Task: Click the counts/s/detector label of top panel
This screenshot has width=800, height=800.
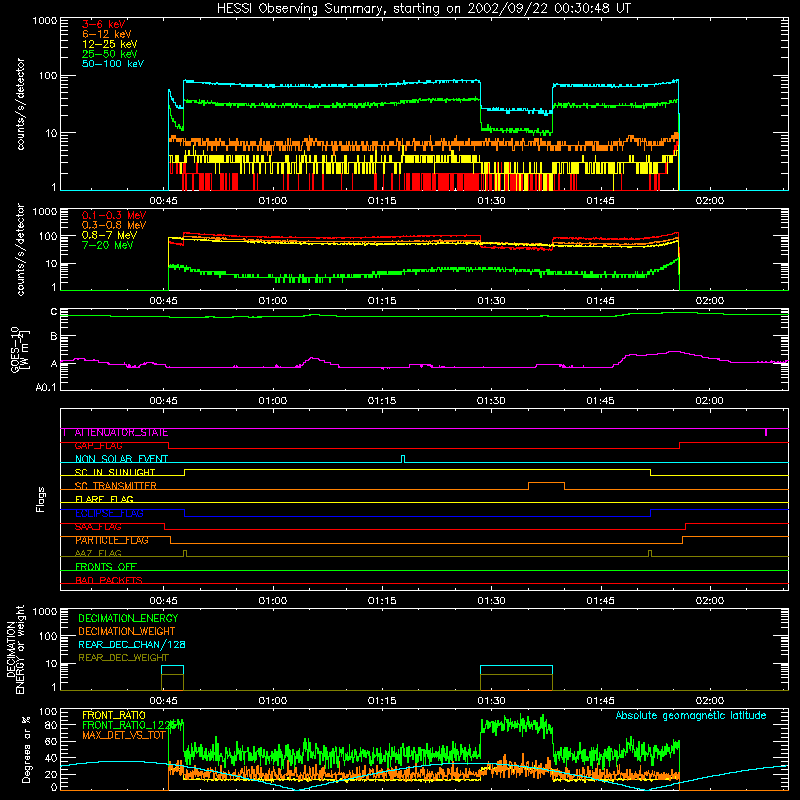Action: [x=20, y=104]
